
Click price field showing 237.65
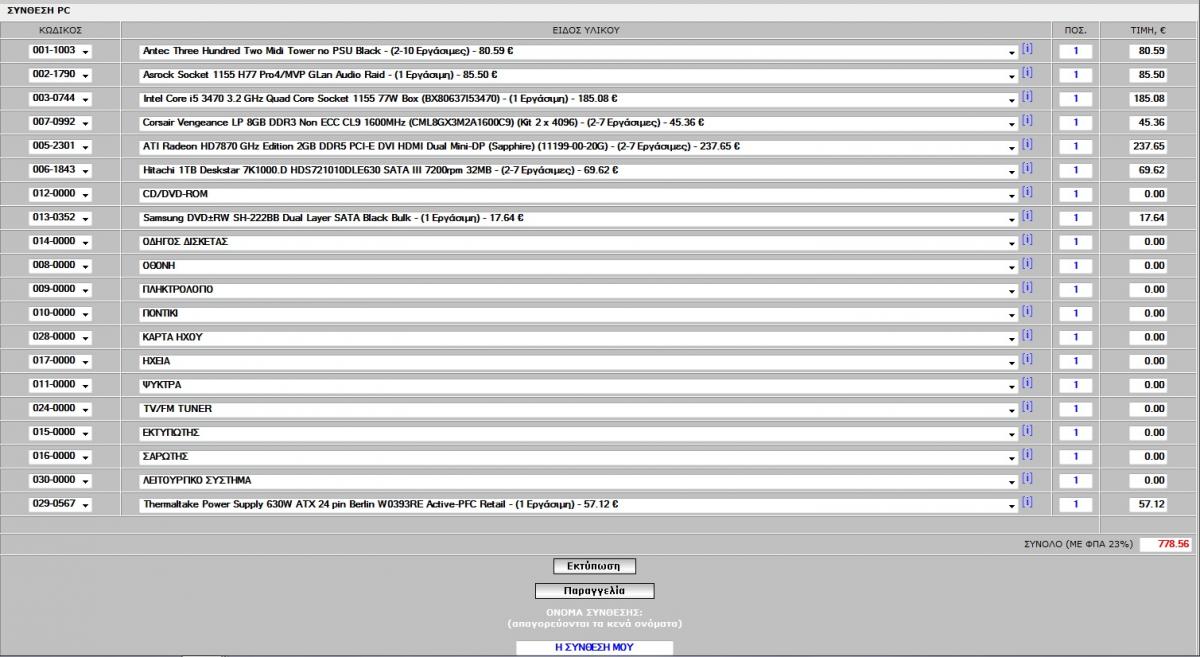(1147, 147)
